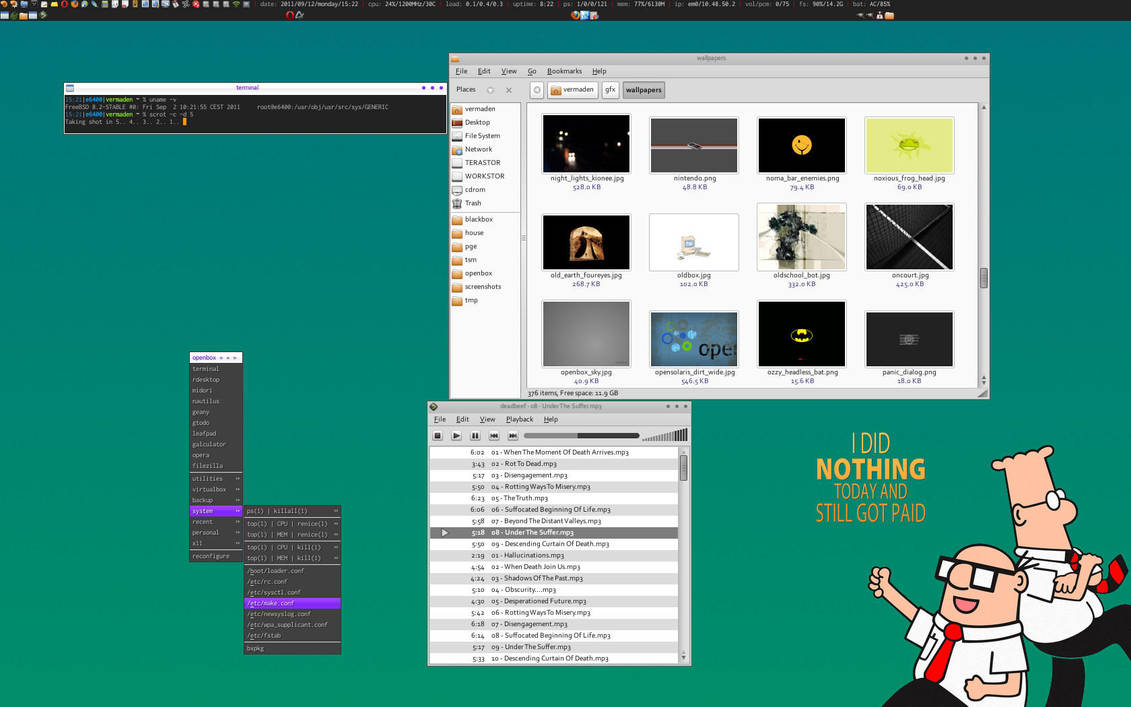Select nintendo.png thumbnail
The height and width of the screenshot is (707, 1131).
point(694,146)
